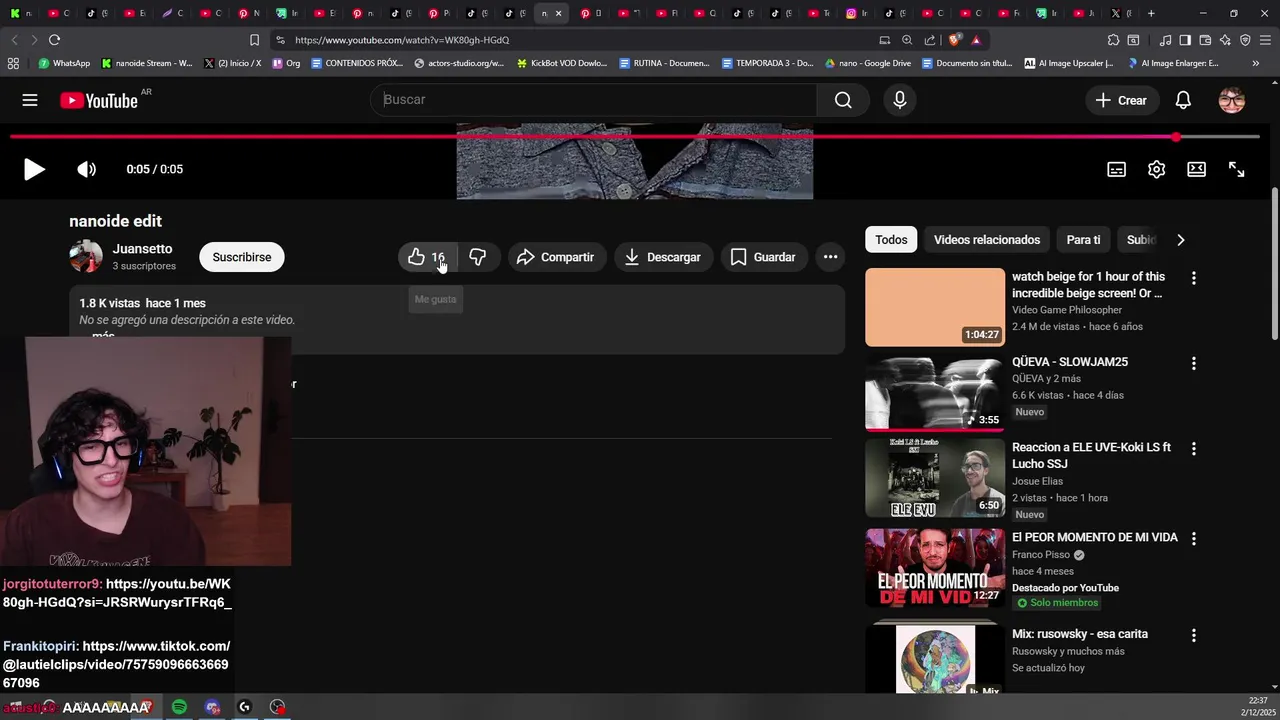The width and height of the screenshot is (1280, 720).
Task: Open the Josue Elias reaction thumbnail
Action: point(935,478)
